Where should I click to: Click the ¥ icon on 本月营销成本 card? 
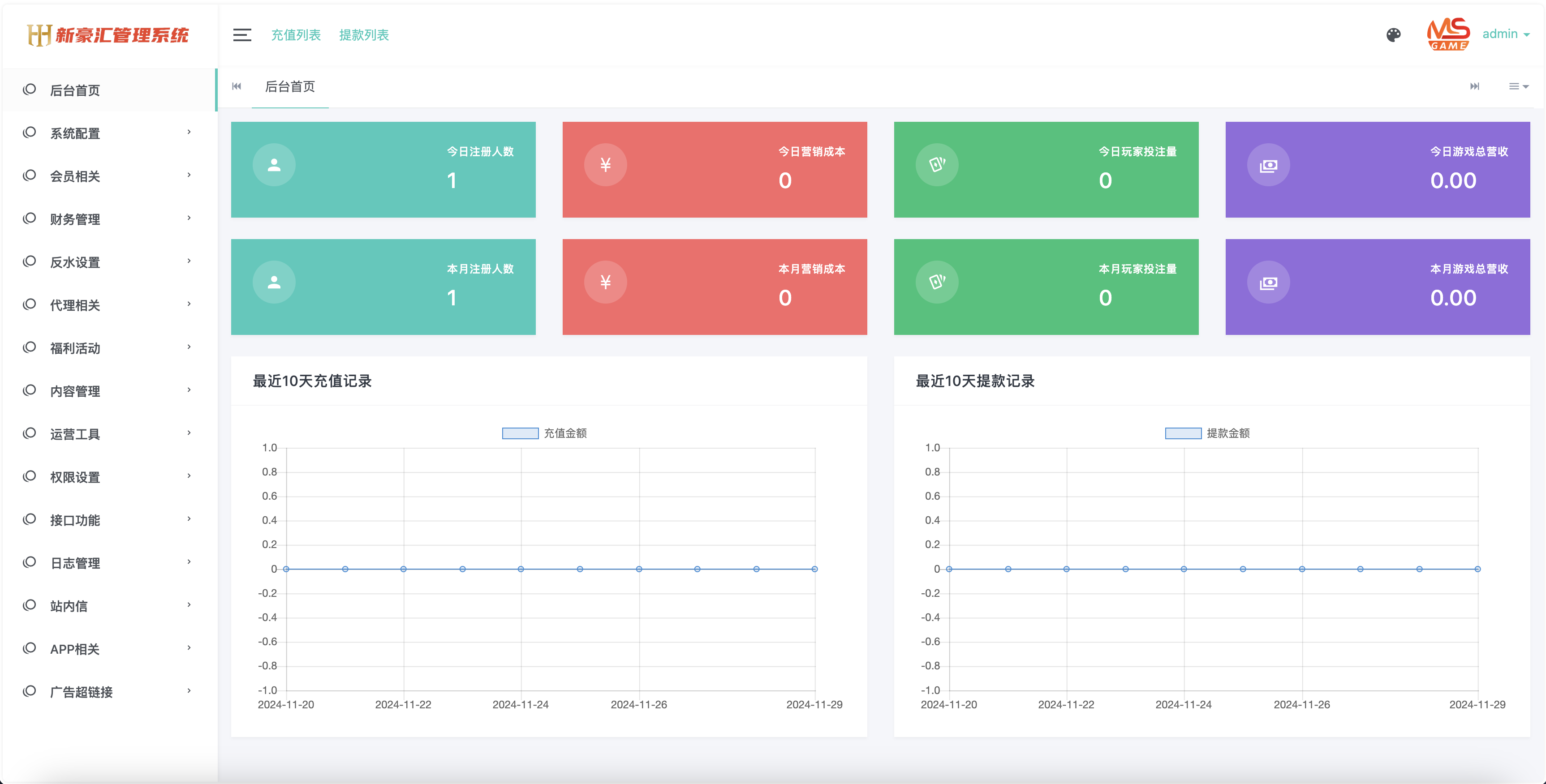606,281
